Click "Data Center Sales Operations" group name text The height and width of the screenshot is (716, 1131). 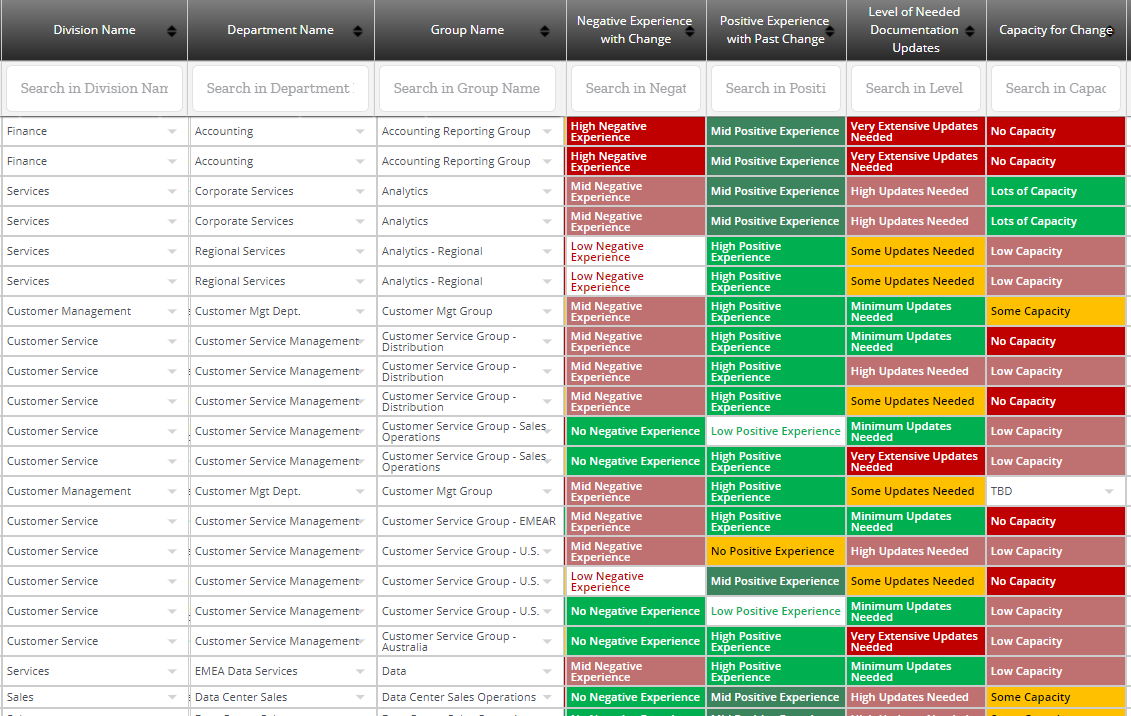(459, 697)
